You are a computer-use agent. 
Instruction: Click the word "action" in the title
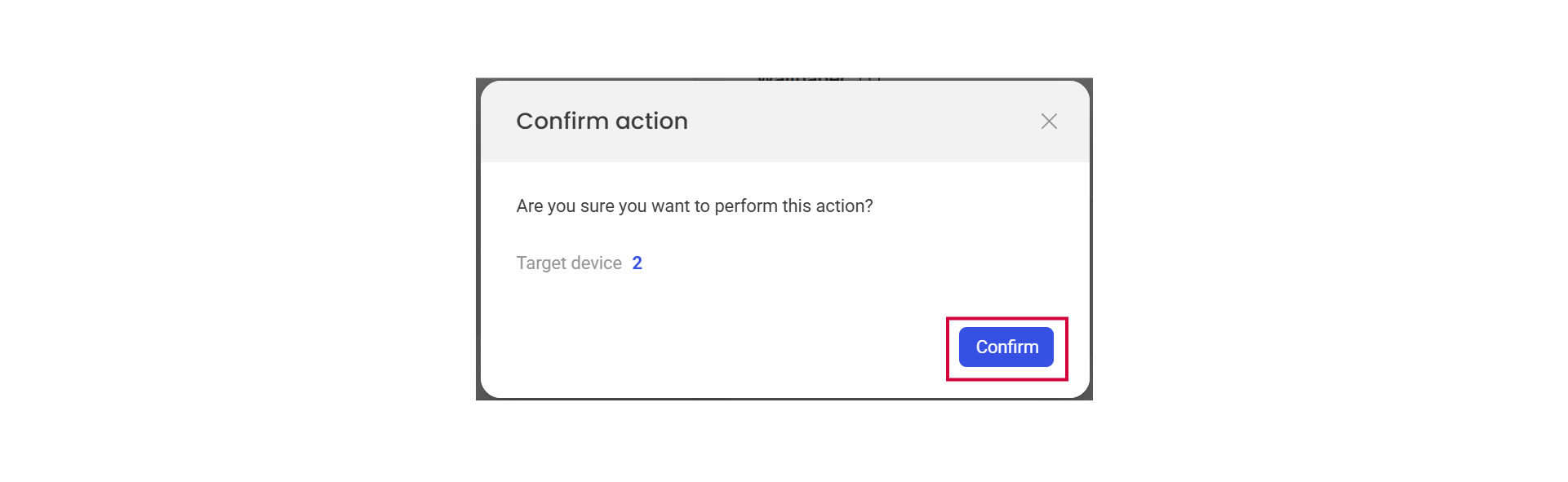pos(651,122)
